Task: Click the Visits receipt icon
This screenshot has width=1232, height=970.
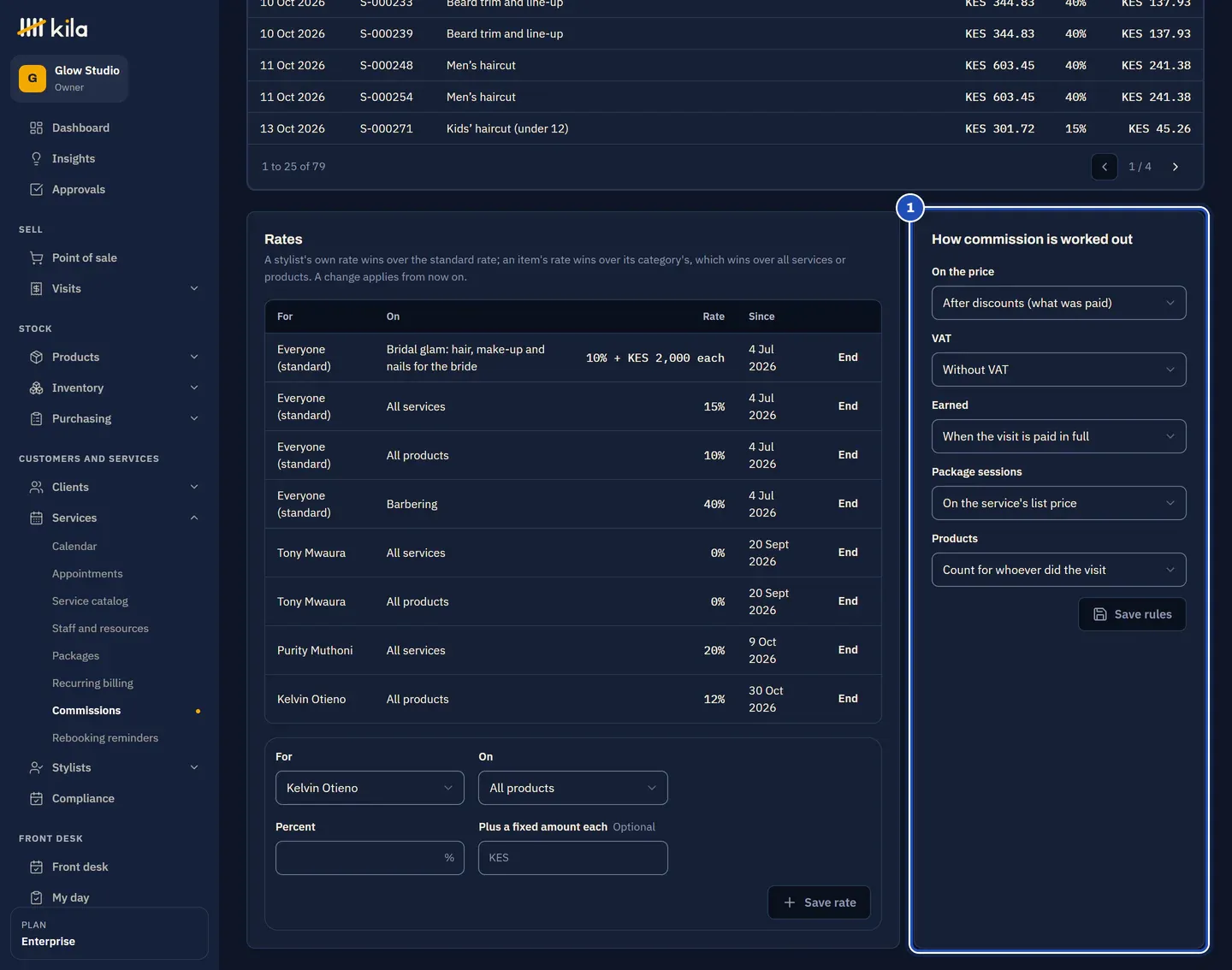Action: tap(36, 288)
